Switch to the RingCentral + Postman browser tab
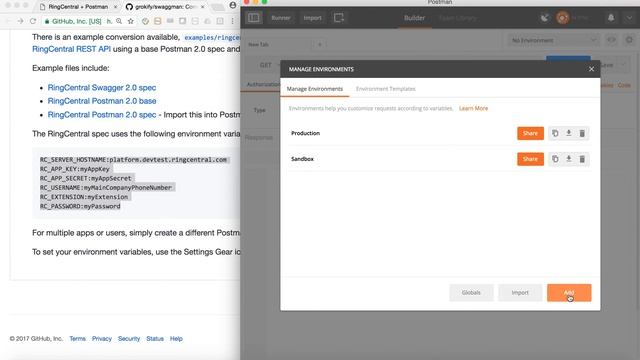 (x=78, y=7)
